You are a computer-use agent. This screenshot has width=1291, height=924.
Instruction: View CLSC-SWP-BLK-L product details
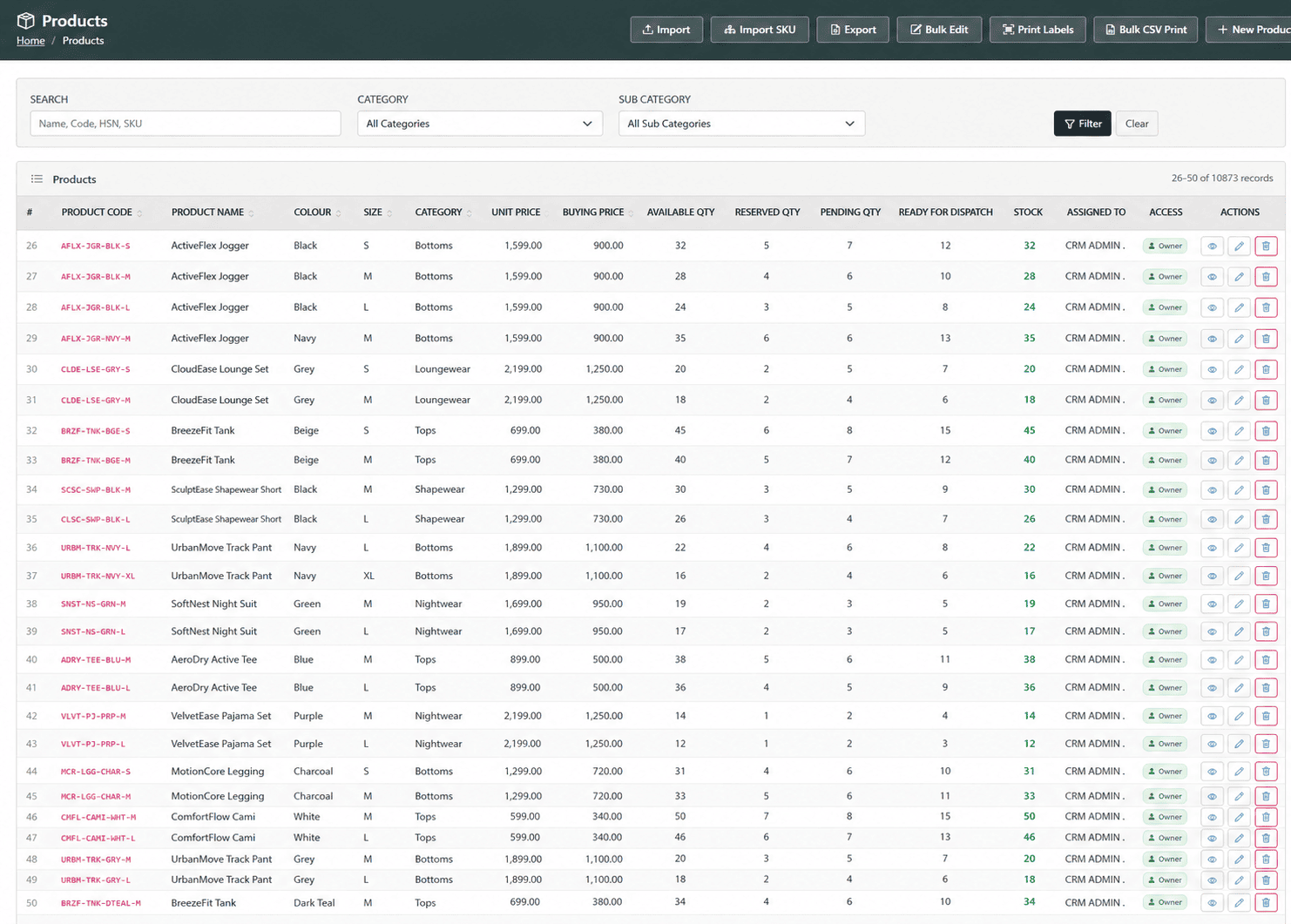pyautogui.click(x=1212, y=519)
